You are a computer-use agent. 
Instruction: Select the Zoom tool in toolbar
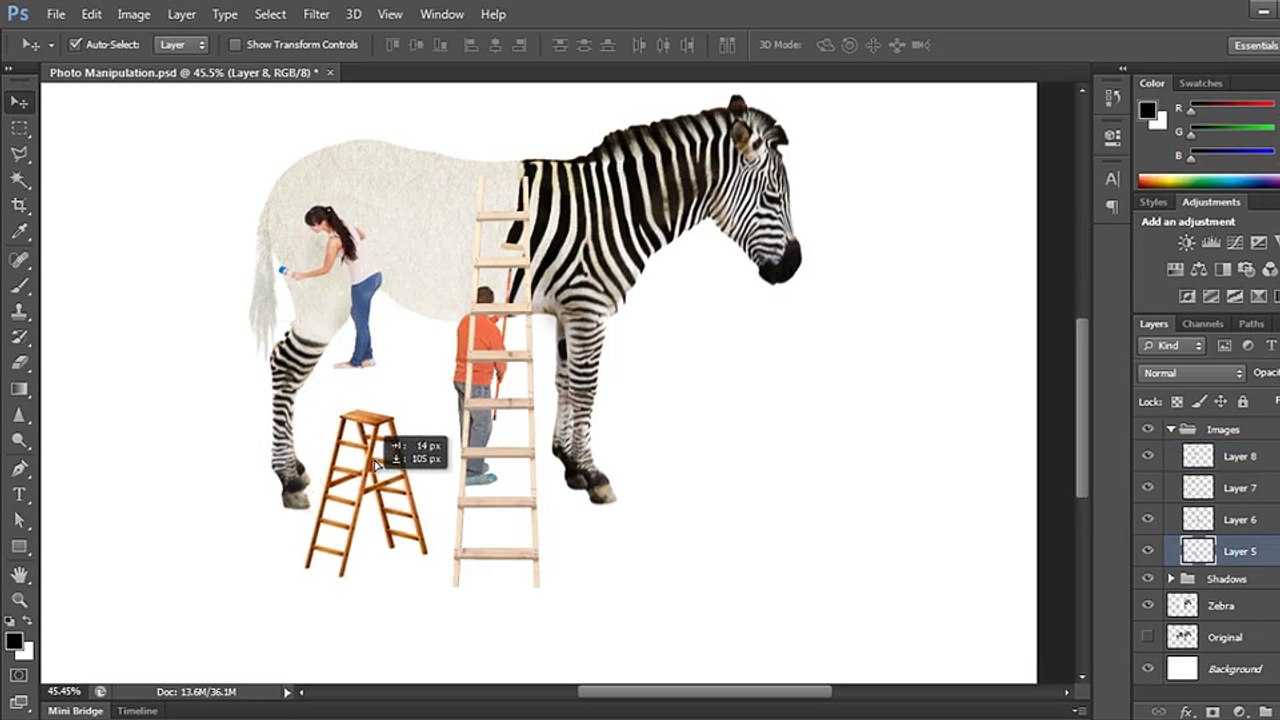(x=19, y=600)
